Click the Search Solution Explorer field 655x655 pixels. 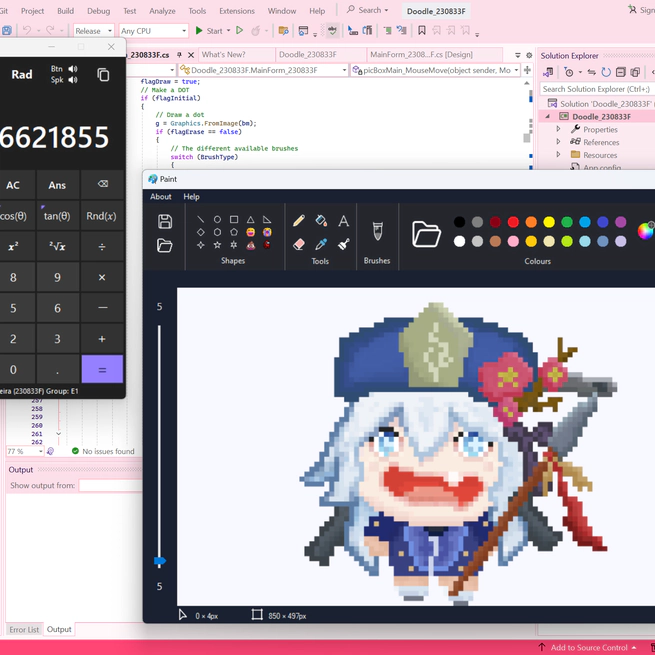pyautogui.click(x=597, y=89)
